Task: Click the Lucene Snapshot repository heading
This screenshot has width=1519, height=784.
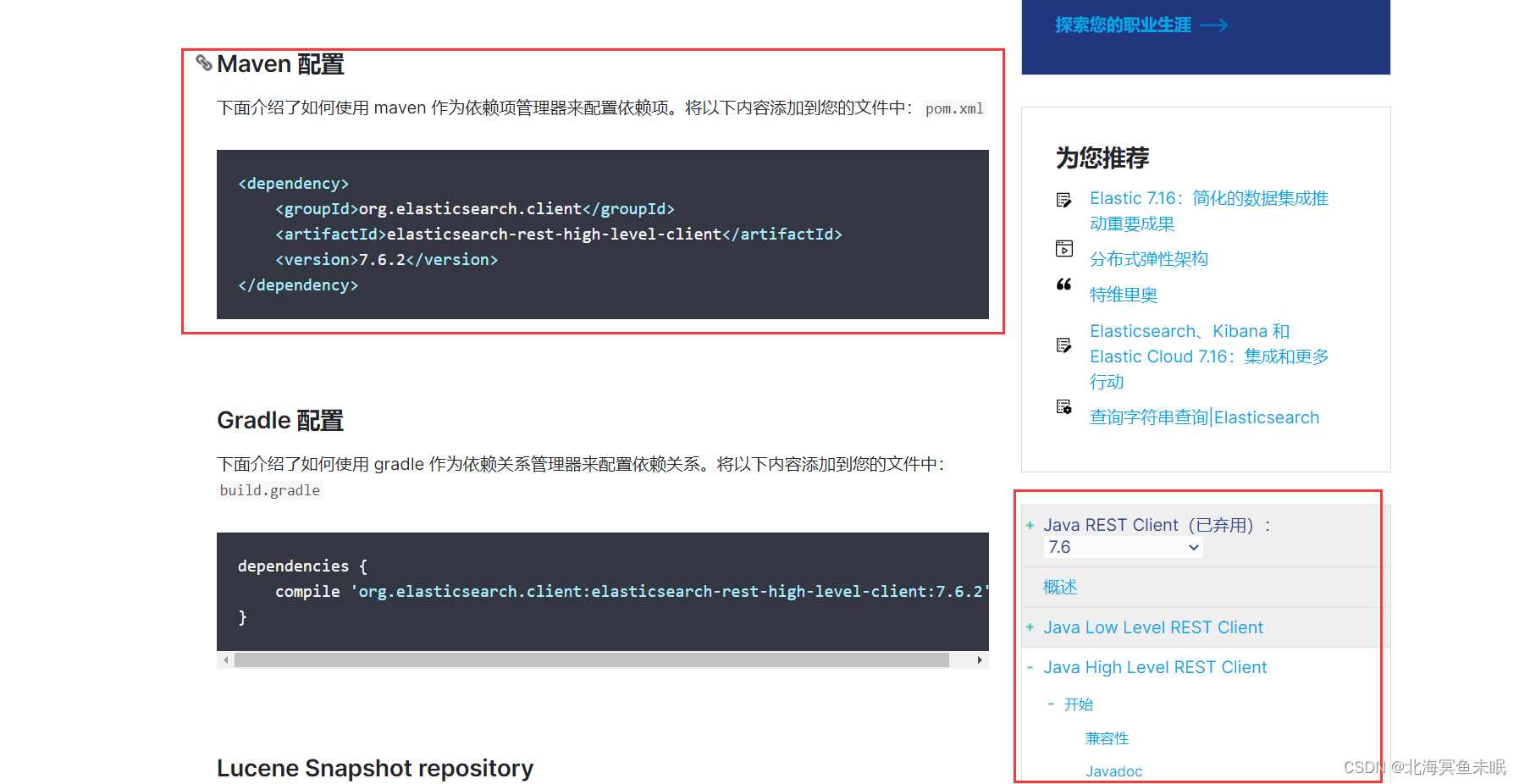Action: pos(375,769)
